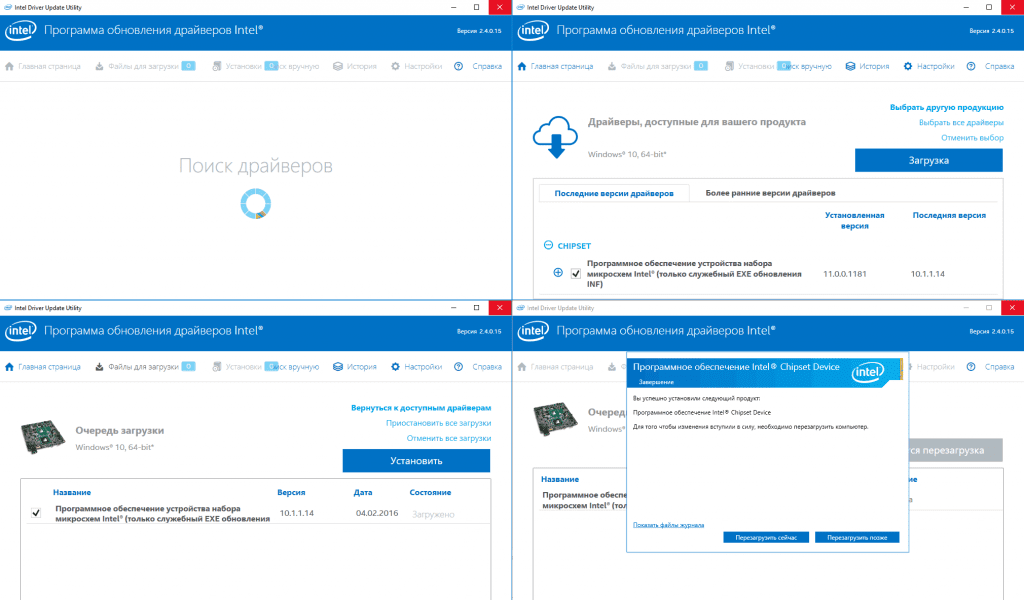Click Выбрать все драйверы link
The image size is (1024, 600).
(x=961, y=122)
